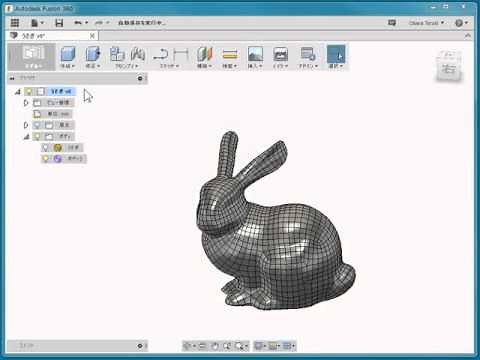480x360 pixels.
Task: Close the うさぎ v6 document tab
Action: [x=92, y=36]
